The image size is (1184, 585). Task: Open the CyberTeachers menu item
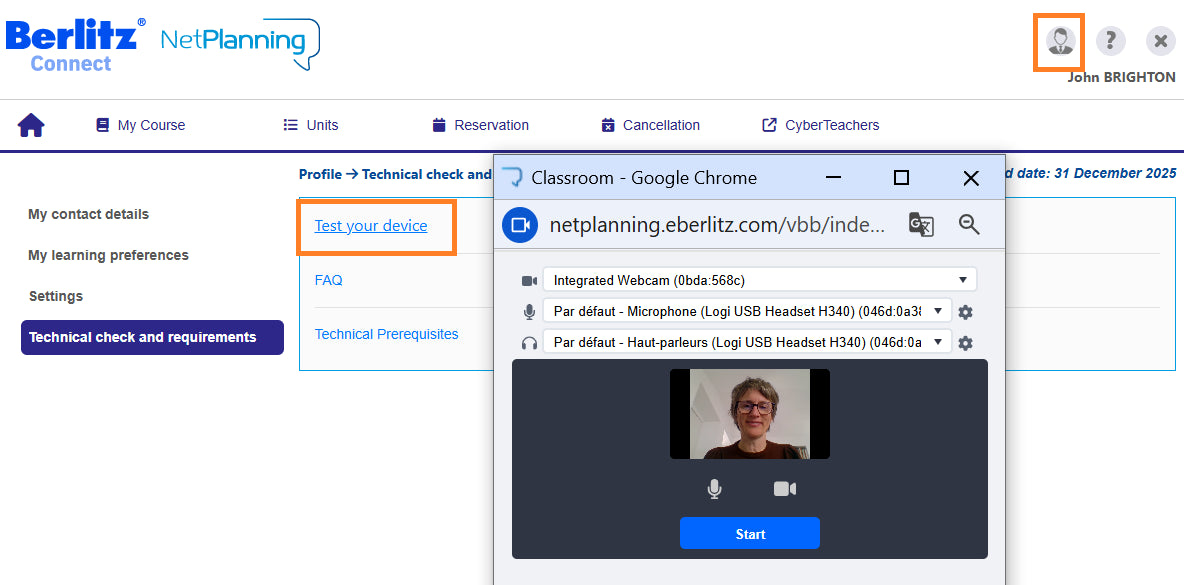[820, 125]
